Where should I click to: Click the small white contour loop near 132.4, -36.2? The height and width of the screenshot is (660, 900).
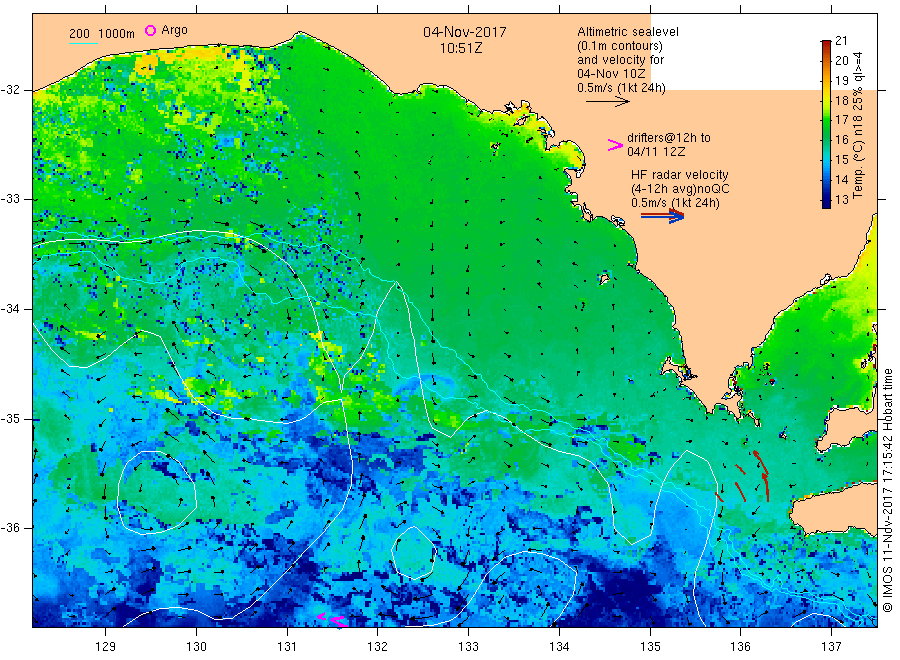(x=413, y=553)
